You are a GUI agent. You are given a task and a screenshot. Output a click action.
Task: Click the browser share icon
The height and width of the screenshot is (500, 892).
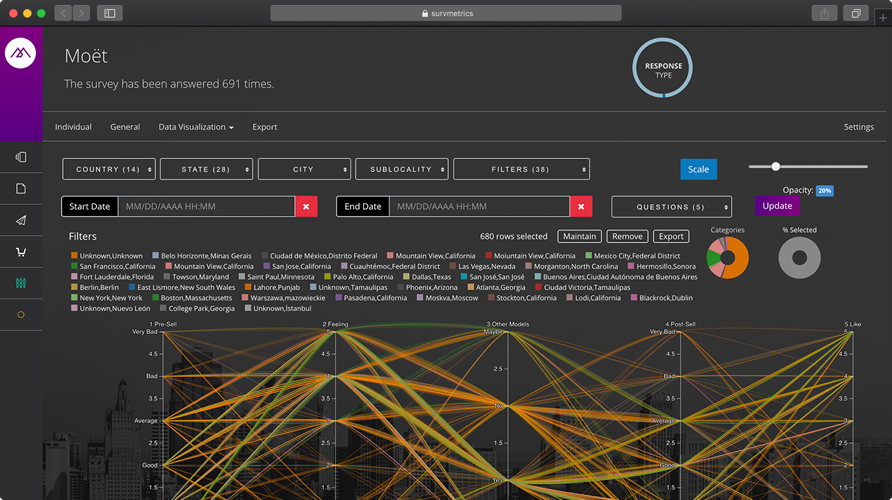824,13
